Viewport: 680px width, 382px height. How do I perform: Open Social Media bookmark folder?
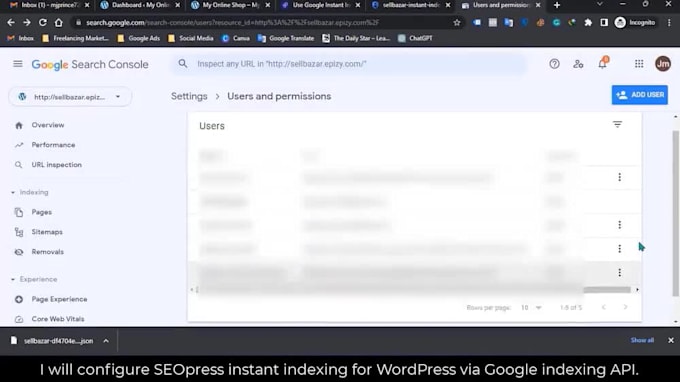coord(190,38)
